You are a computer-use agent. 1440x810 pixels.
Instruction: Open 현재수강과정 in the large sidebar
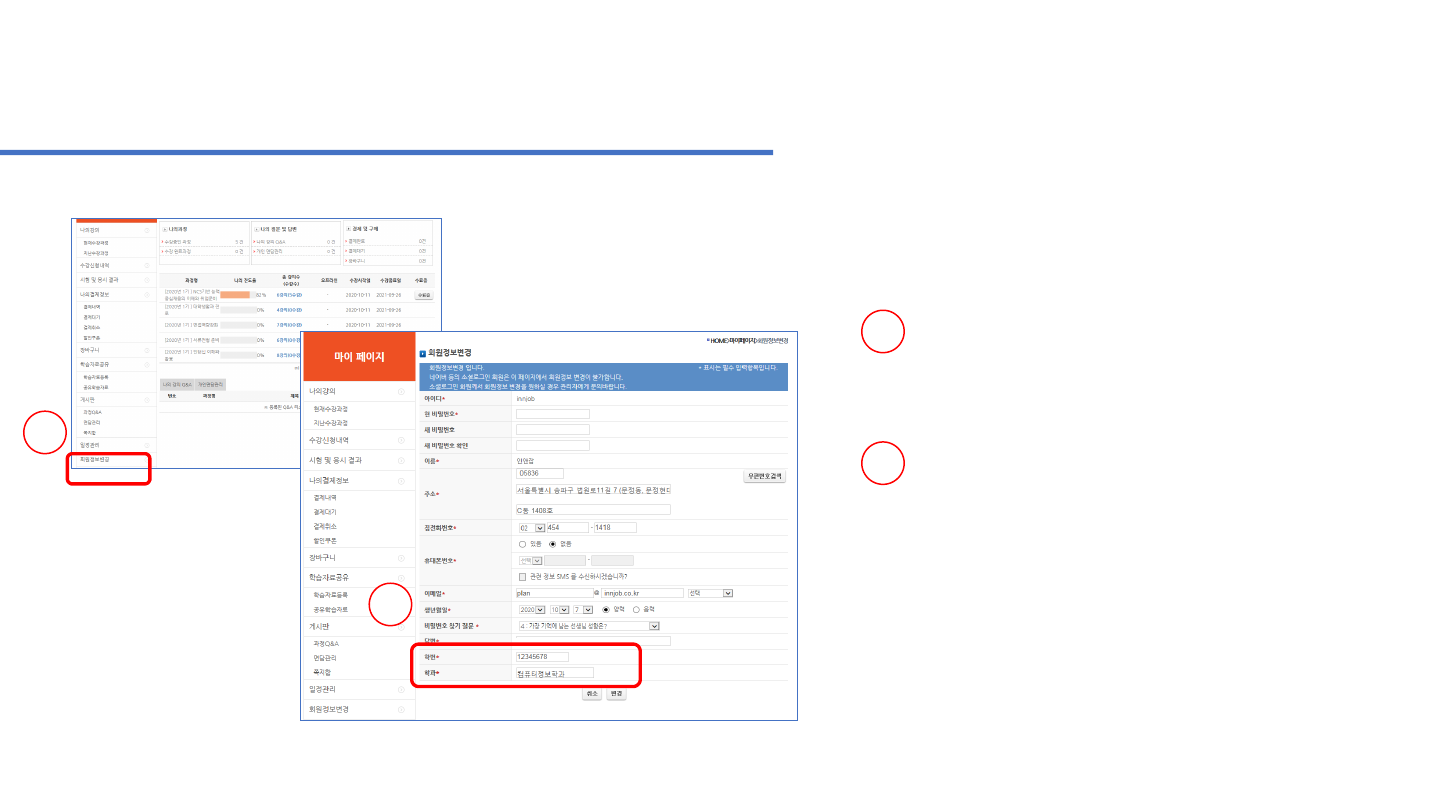click(x=331, y=409)
